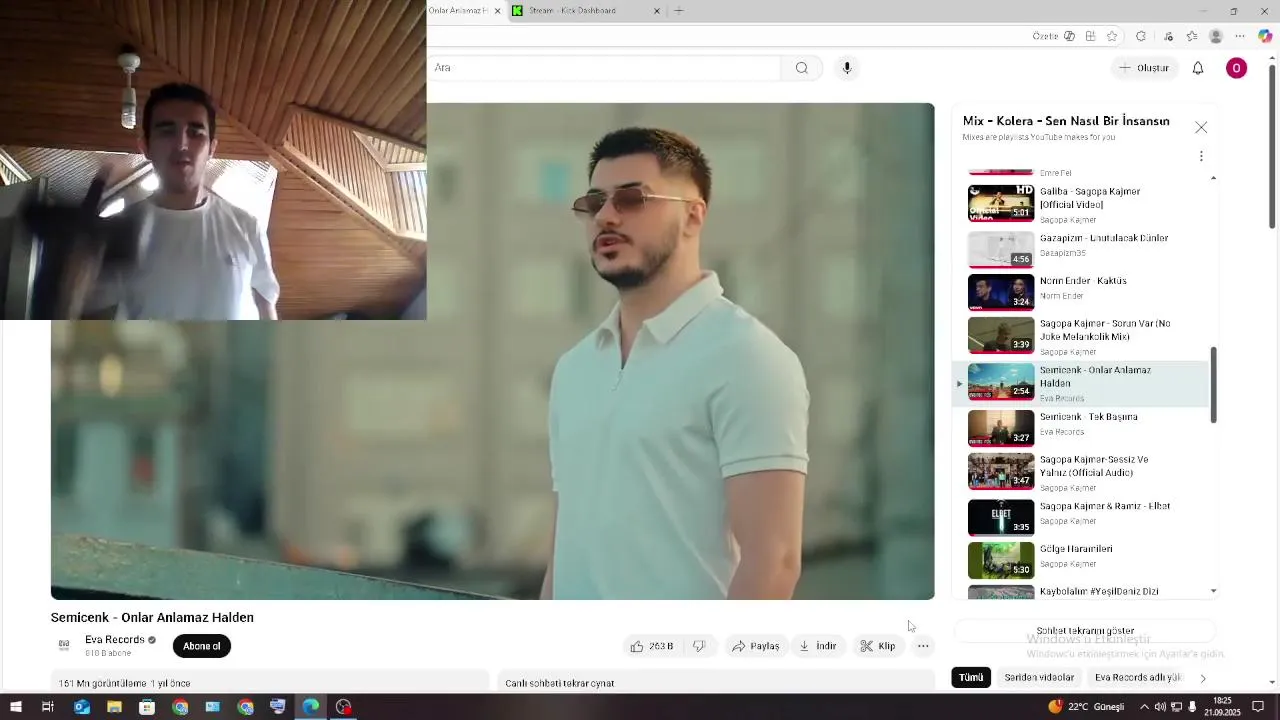Switch to Microsoft Edge taskbar icon
The height and width of the screenshot is (720, 1280).
pos(311,707)
